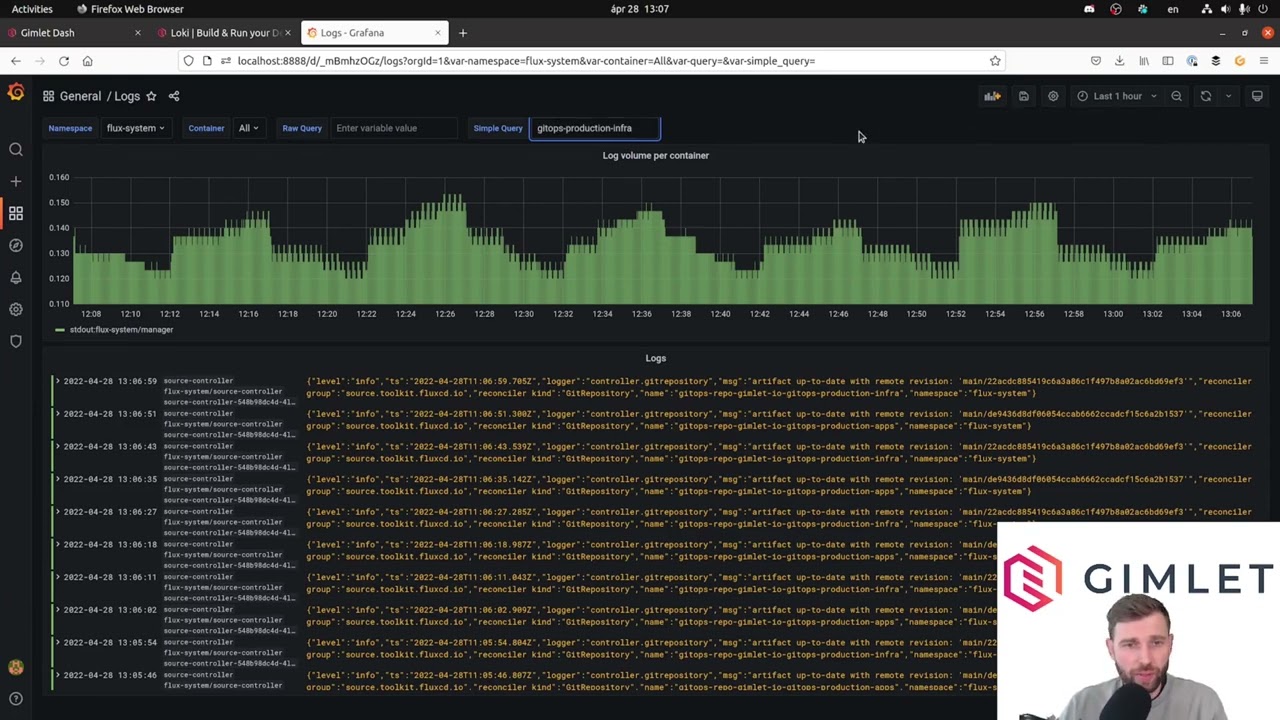Open the Dashboards icon in sidebar

(16, 213)
